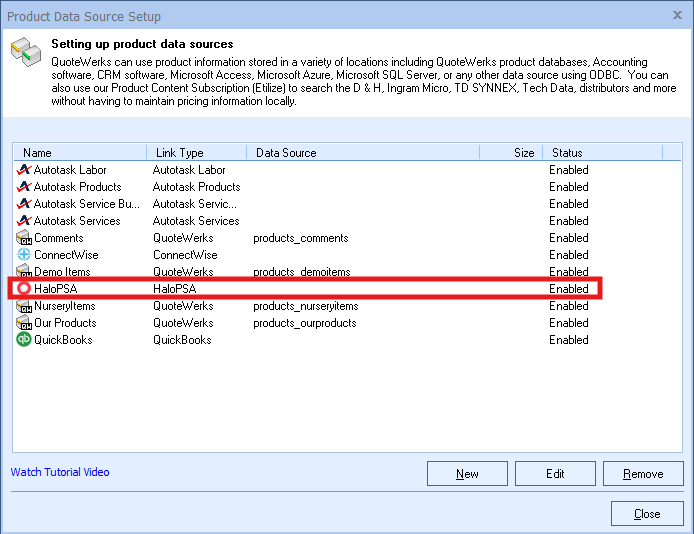This screenshot has width=694, height=534.
Task: Click the Autotask Services row icon
Action: pos(24,221)
